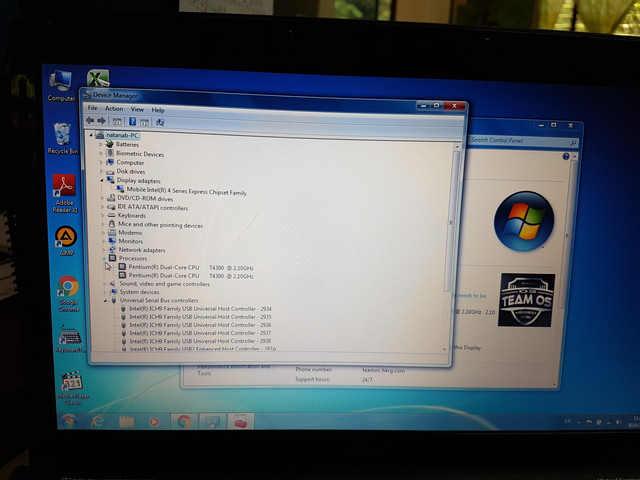Viewport: 640px width, 480px height.
Task: Click the Search Control Panel field
Action: (524, 141)
